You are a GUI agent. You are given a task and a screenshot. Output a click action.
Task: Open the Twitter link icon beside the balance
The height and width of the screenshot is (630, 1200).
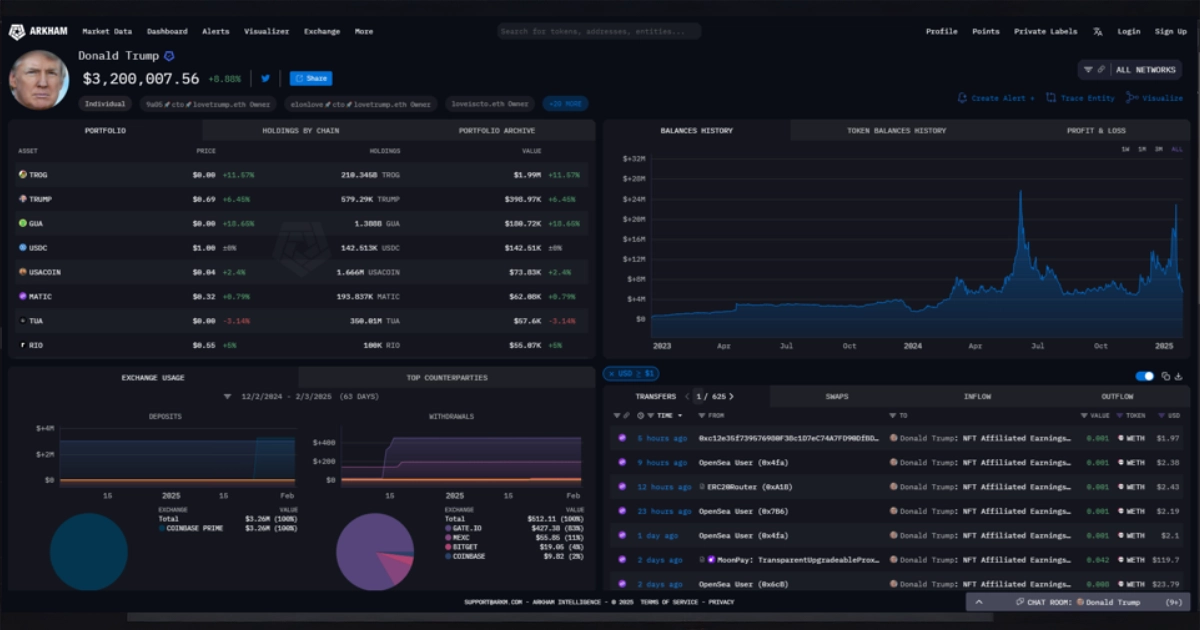click(x=266, y=78)
